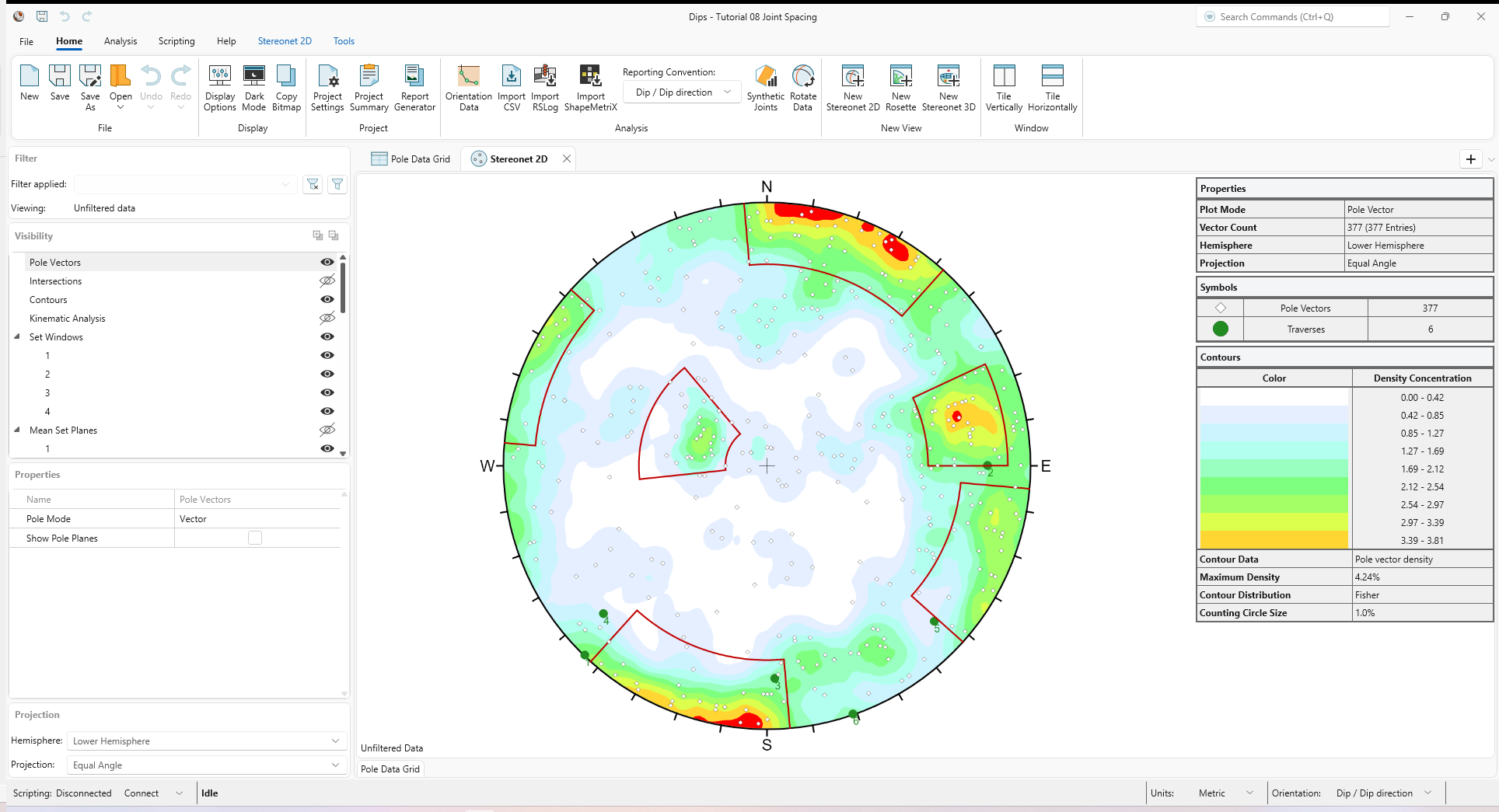This screenshot has width=1499, height=812.
Task: Open the Stereonet 2D menu
Action: click(285, 41)
